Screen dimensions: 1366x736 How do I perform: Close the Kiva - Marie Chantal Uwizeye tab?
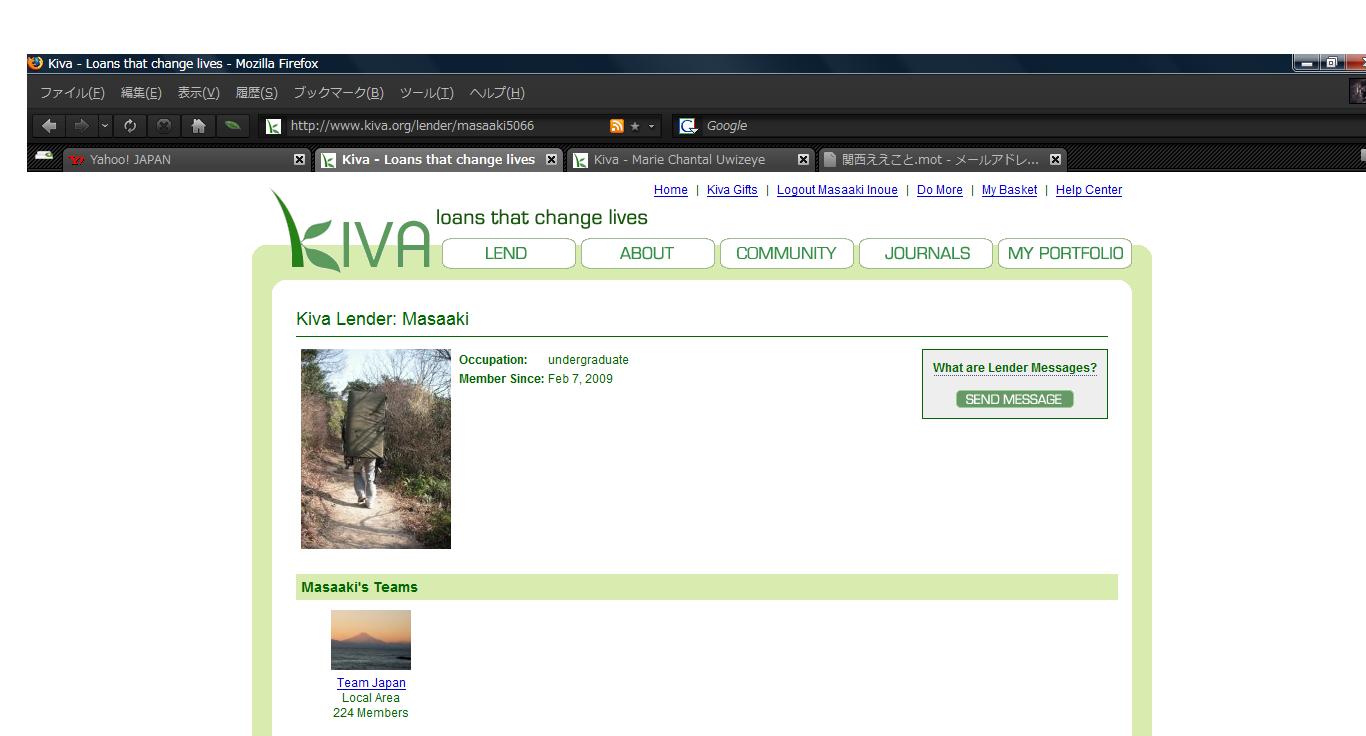pyautogui.click(x=803, y=160)
